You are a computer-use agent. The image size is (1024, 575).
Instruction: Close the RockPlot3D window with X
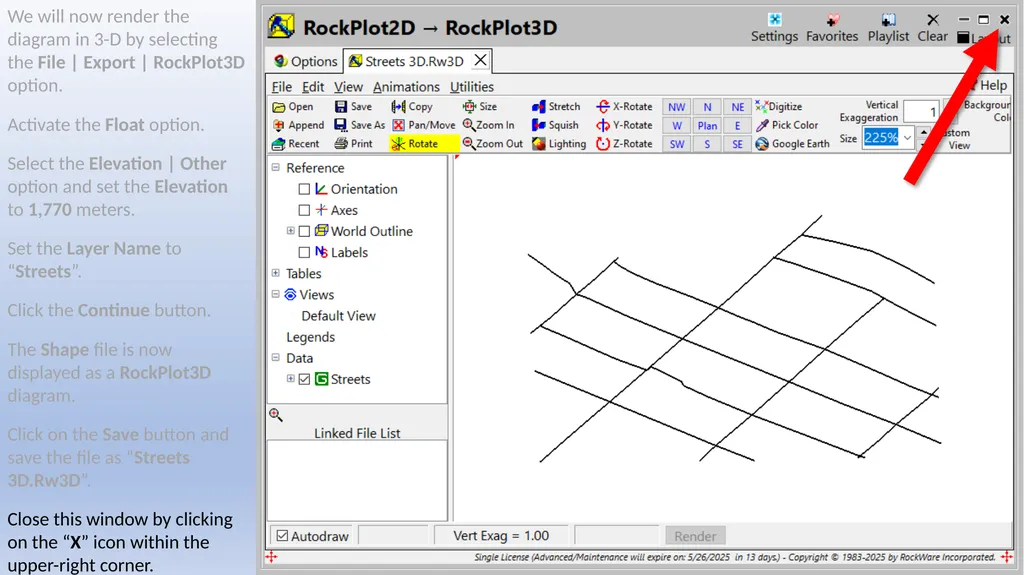click(1004, 20)
